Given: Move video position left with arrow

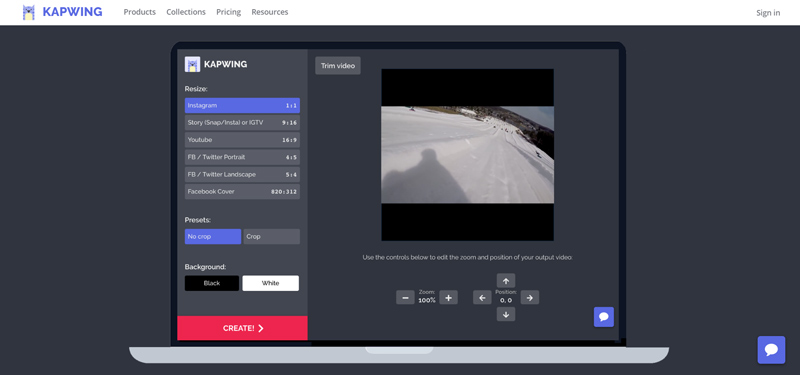Looking at the screenshot, I should click(482, 297).
